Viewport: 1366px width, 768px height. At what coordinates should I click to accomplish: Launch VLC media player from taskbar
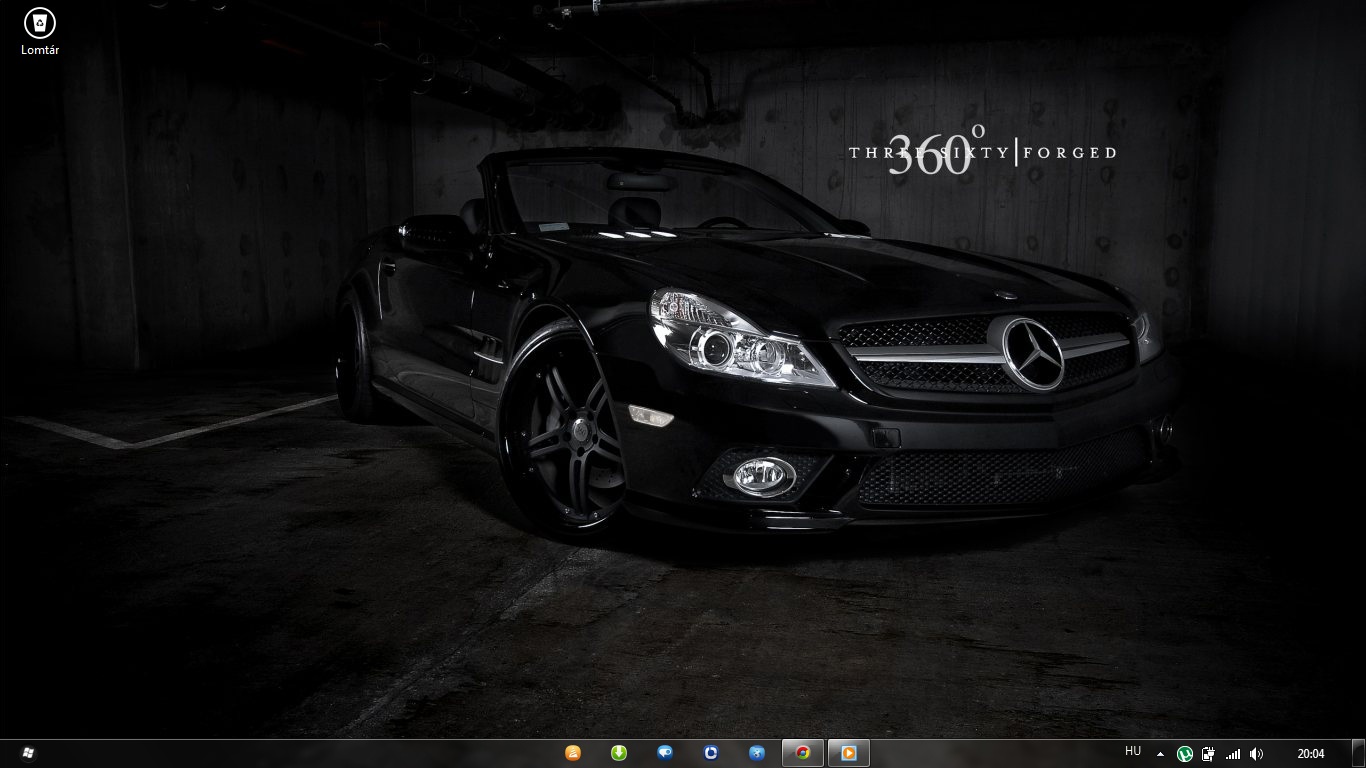pyautogui.click(x=573, y=753)
